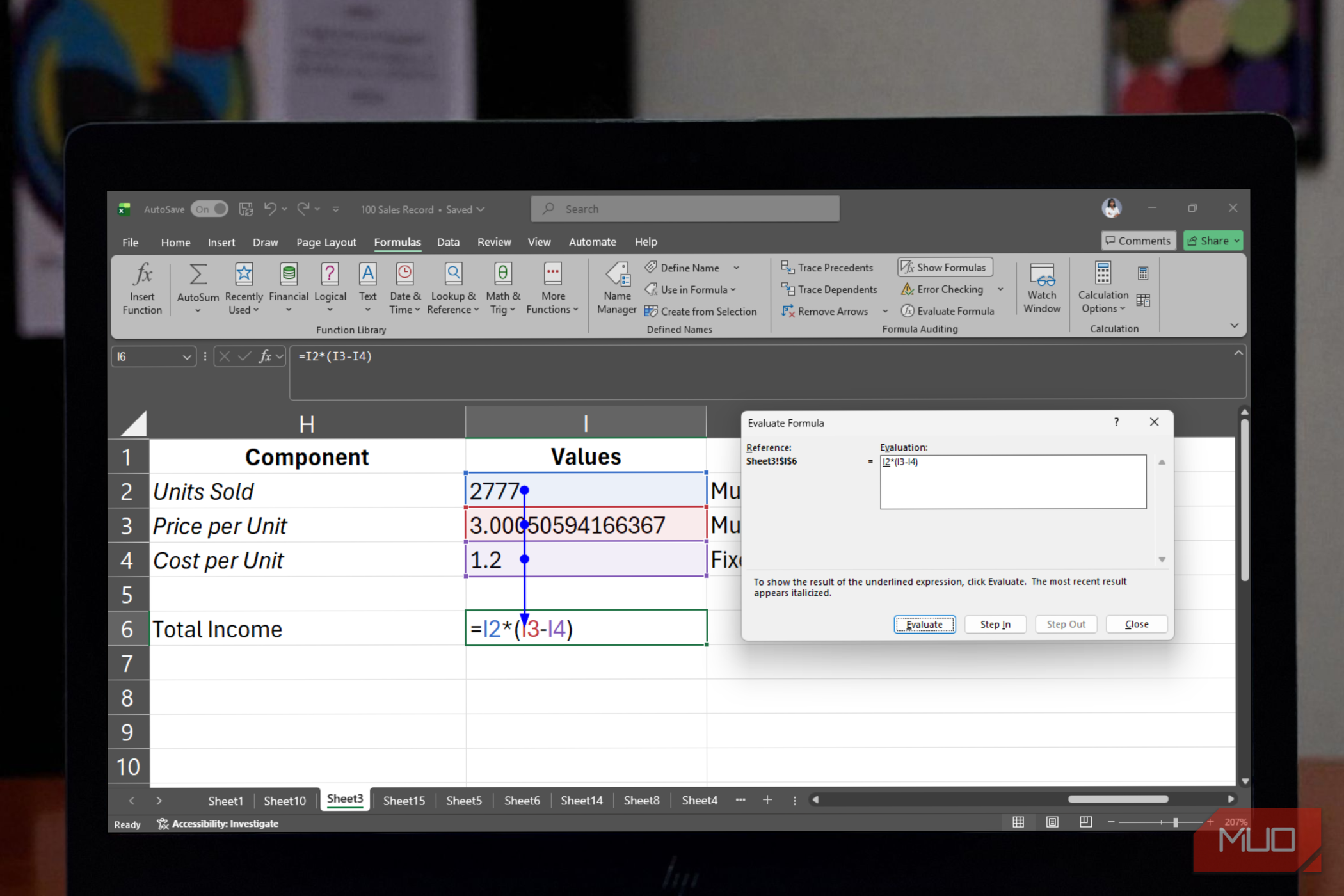
Task: Open Define Name dropdown arrow
Action: tap(736, 268)
